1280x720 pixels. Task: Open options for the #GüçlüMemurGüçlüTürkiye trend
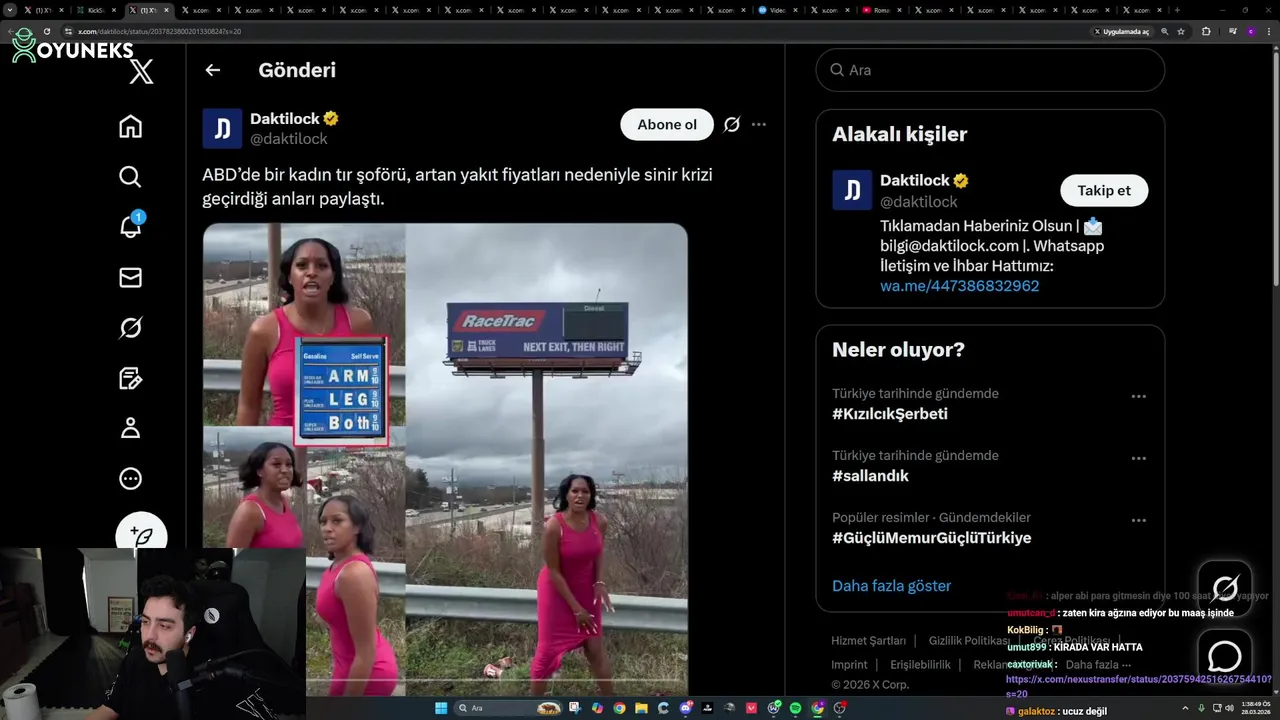click(x=1138, y=520)
